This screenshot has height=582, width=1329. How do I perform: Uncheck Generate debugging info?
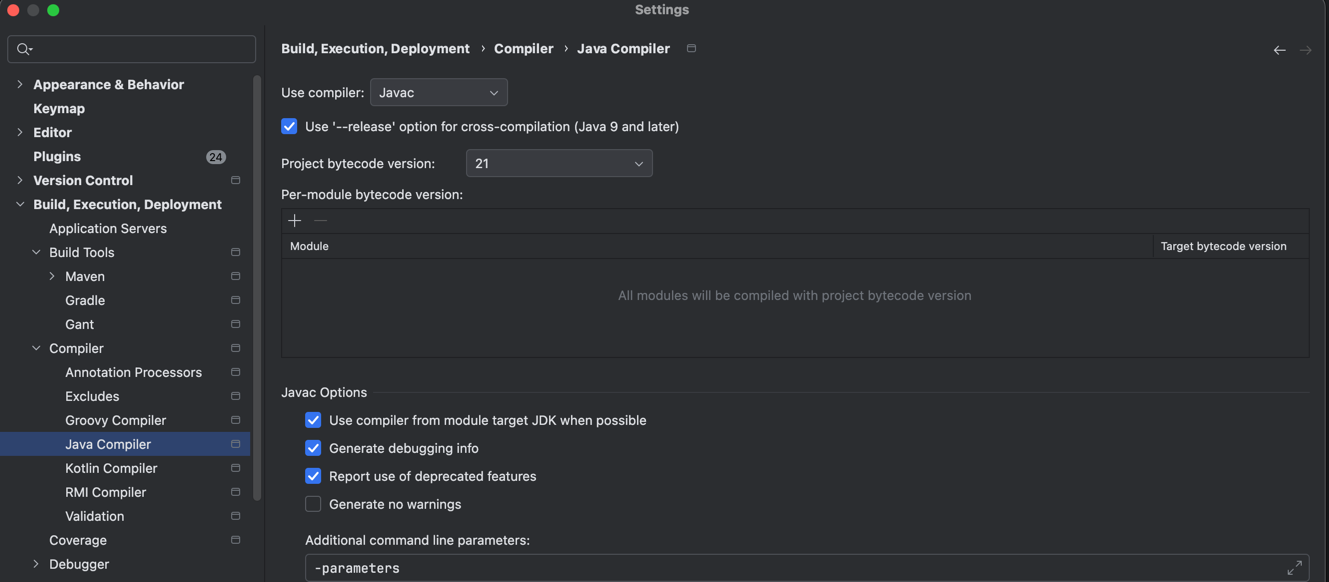coord(314,449)
